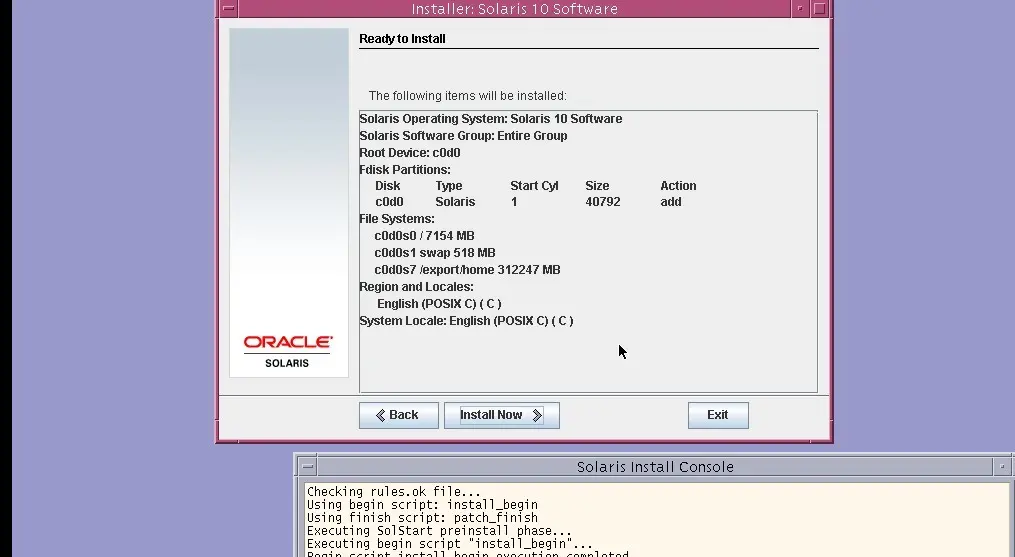This screenshot has width=1015, height=557.
Task: Click 'Executing begin script "install_begin"...' console line
Action: [450, 543]
